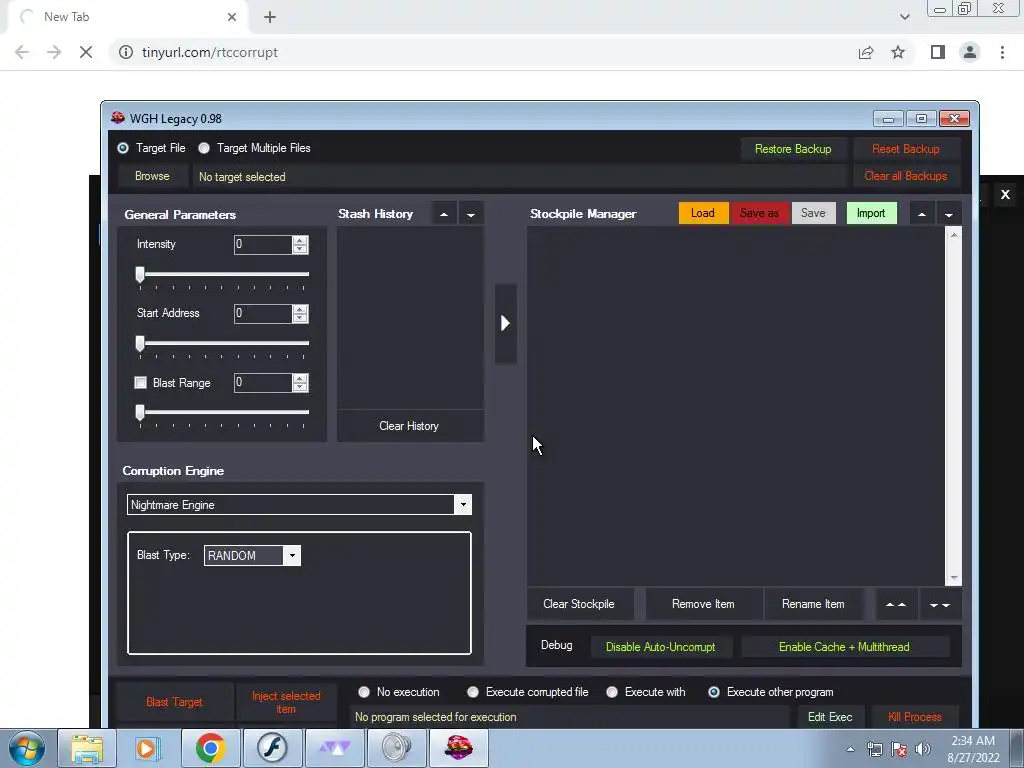Click Action Center flag tray icon
The height and width of the screenshot is (768, 1024).
point(899,749)
